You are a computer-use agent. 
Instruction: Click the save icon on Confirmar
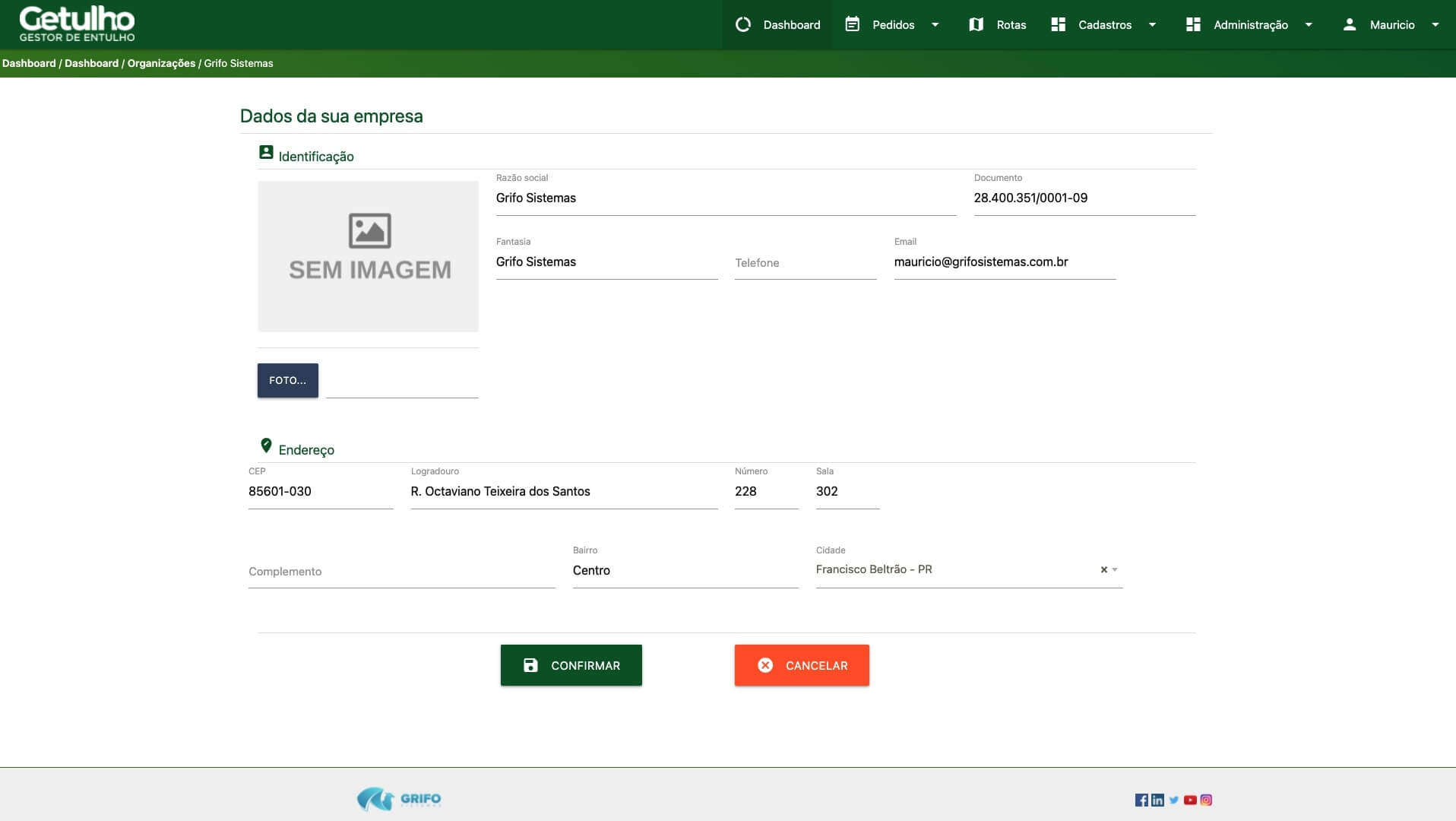pyautogui.click(x=530, y=665)
